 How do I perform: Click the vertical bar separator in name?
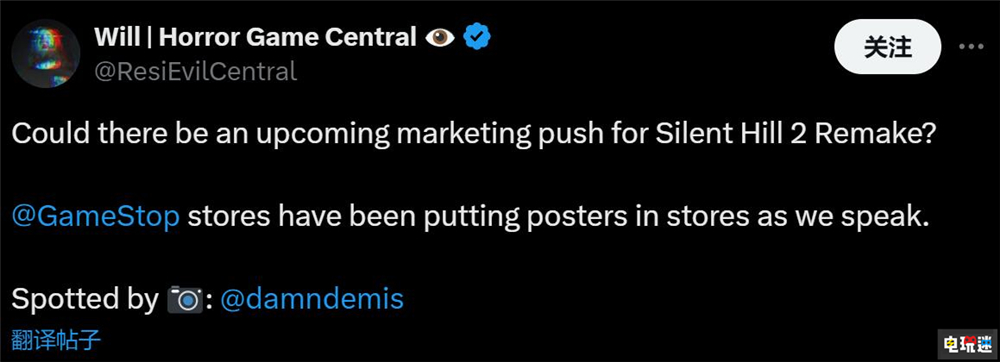coord(149,38)
